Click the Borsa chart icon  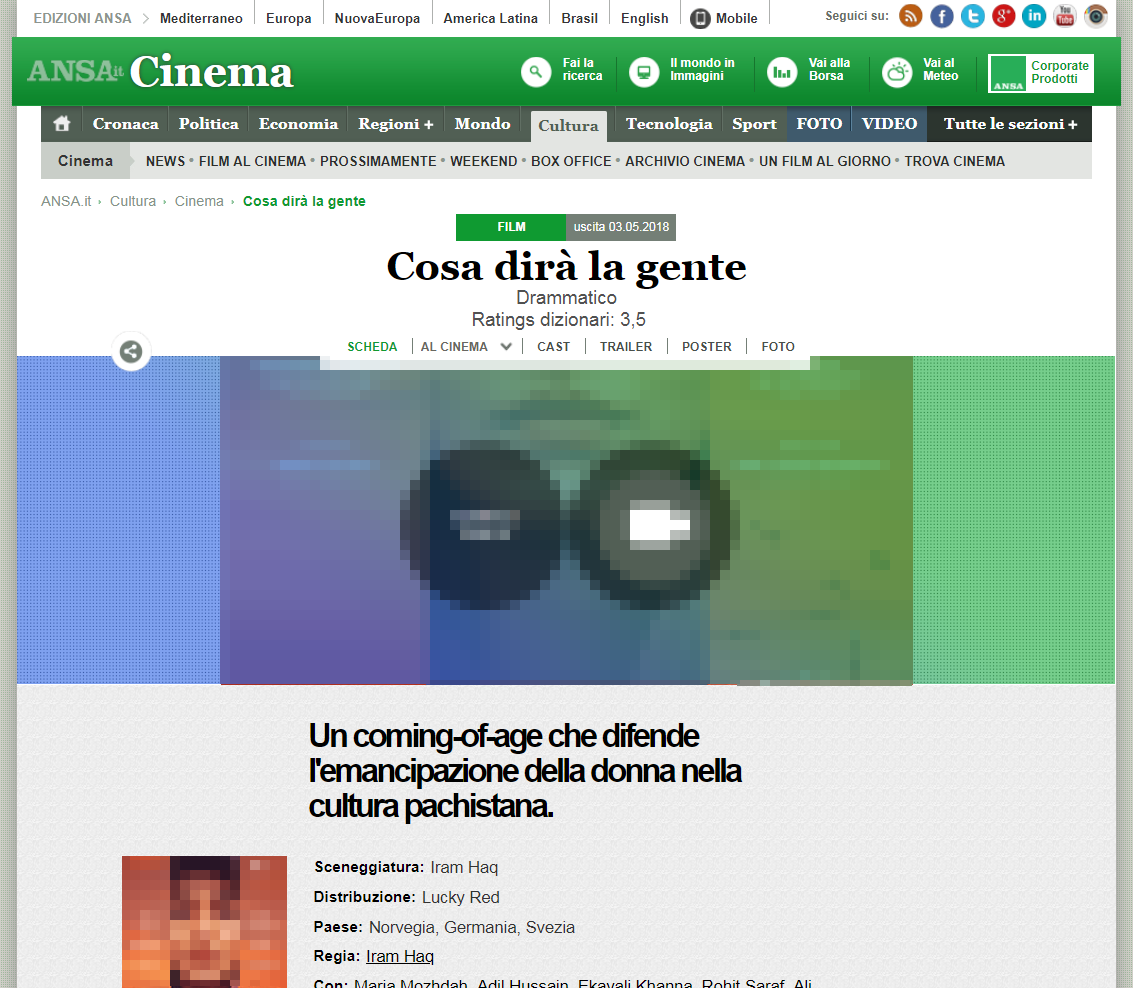pos(782,72)
